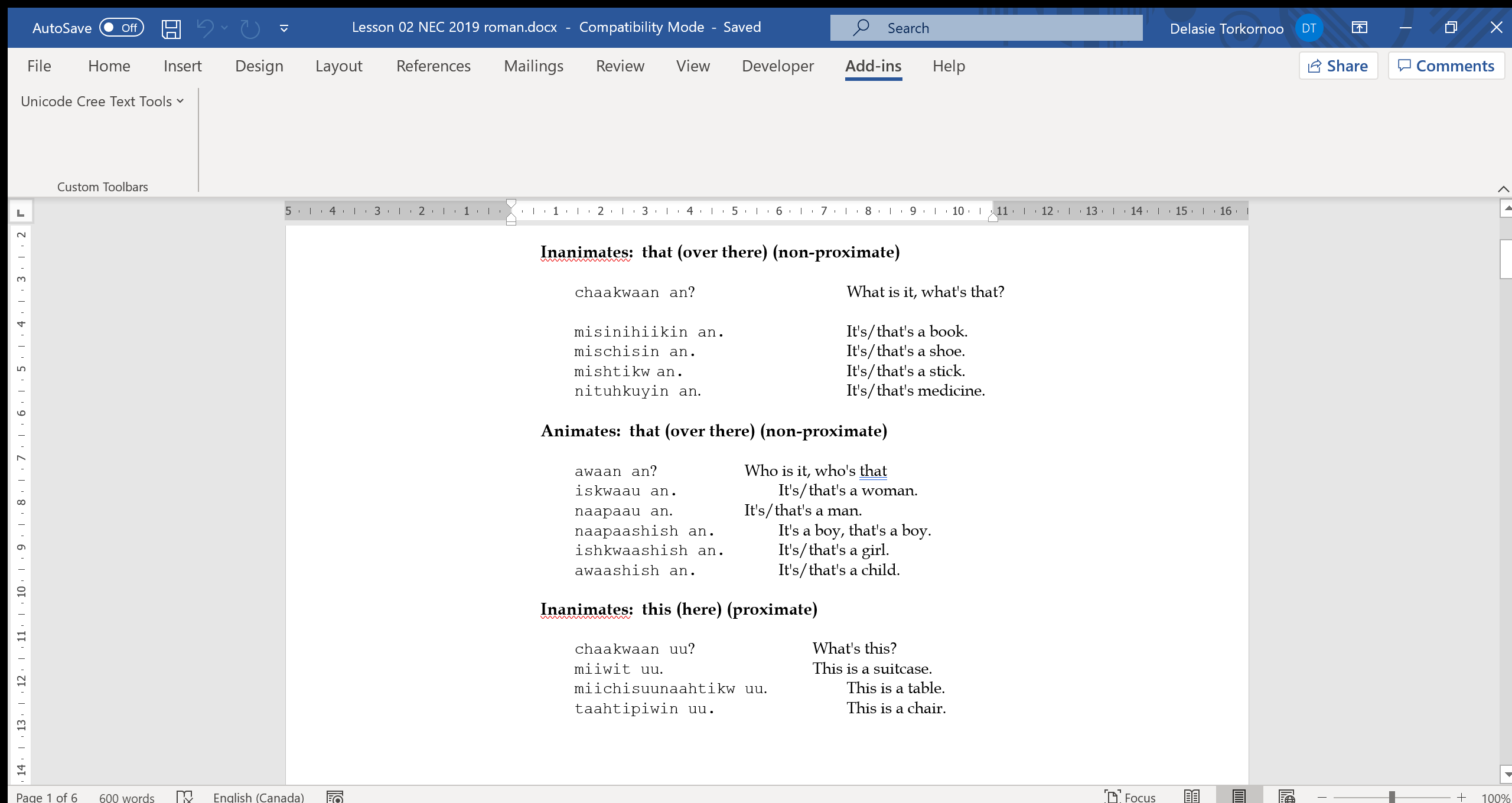Image resolution: width=1512 pixels, height=803 pixels.
Task: Click the tab selector at ruler corner
Action: tap(21, 212)
